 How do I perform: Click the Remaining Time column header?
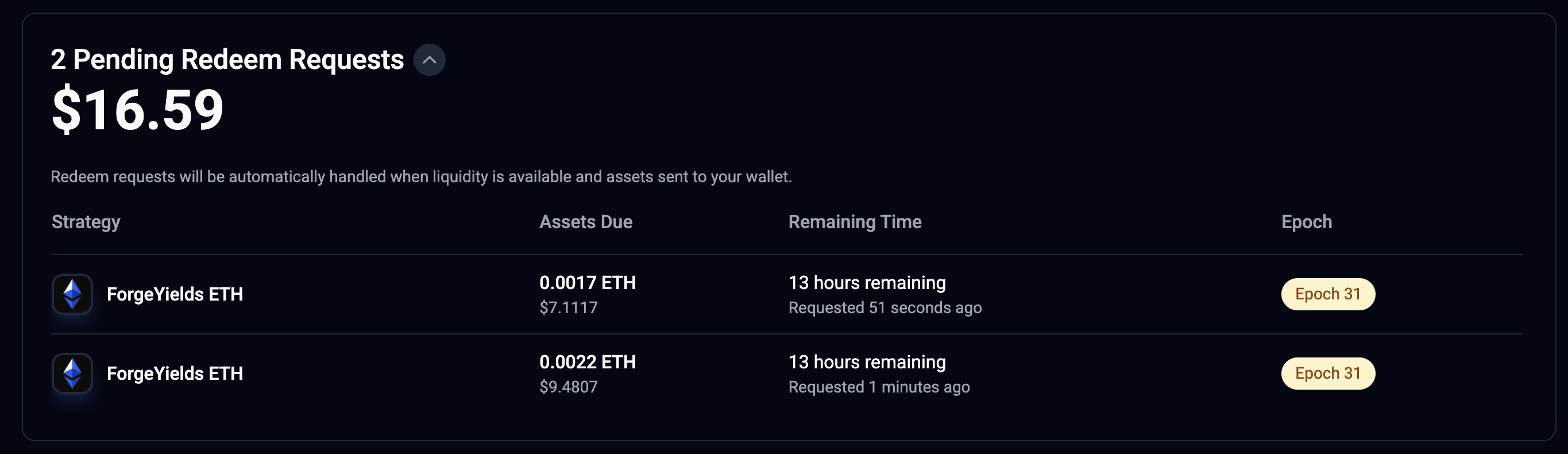tap(855, 222)
